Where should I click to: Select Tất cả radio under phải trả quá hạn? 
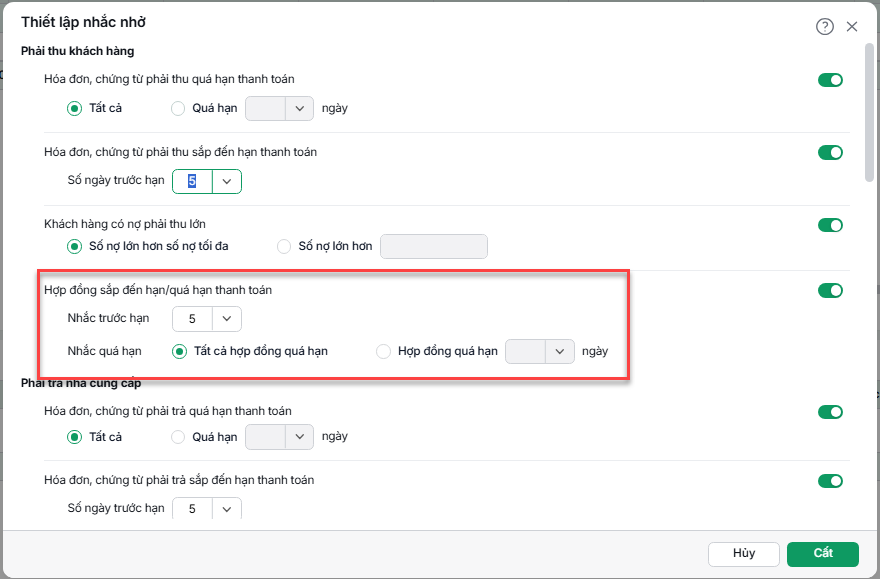[75, 437]
